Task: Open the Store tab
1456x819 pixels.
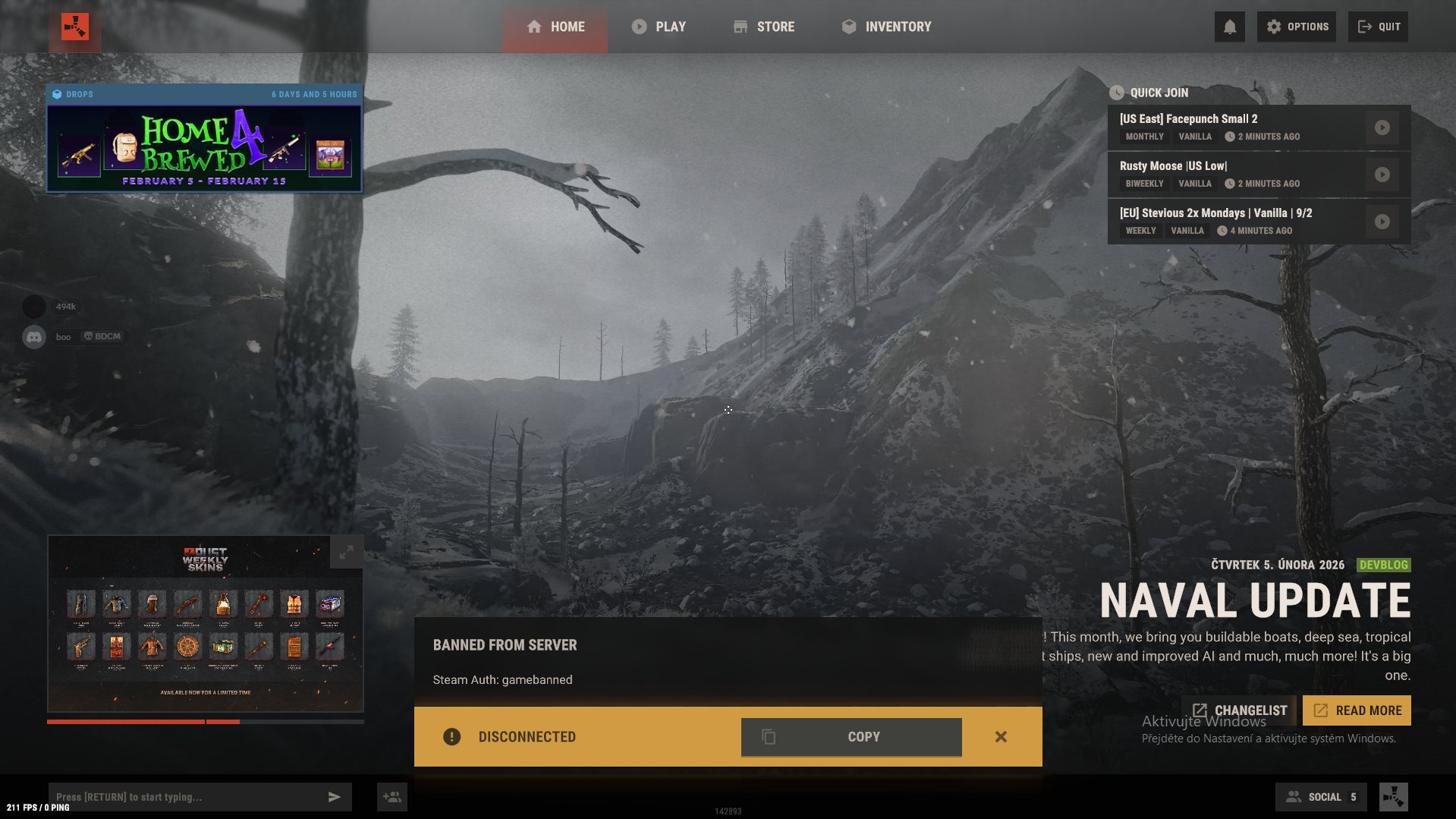Action: point(764,27)
